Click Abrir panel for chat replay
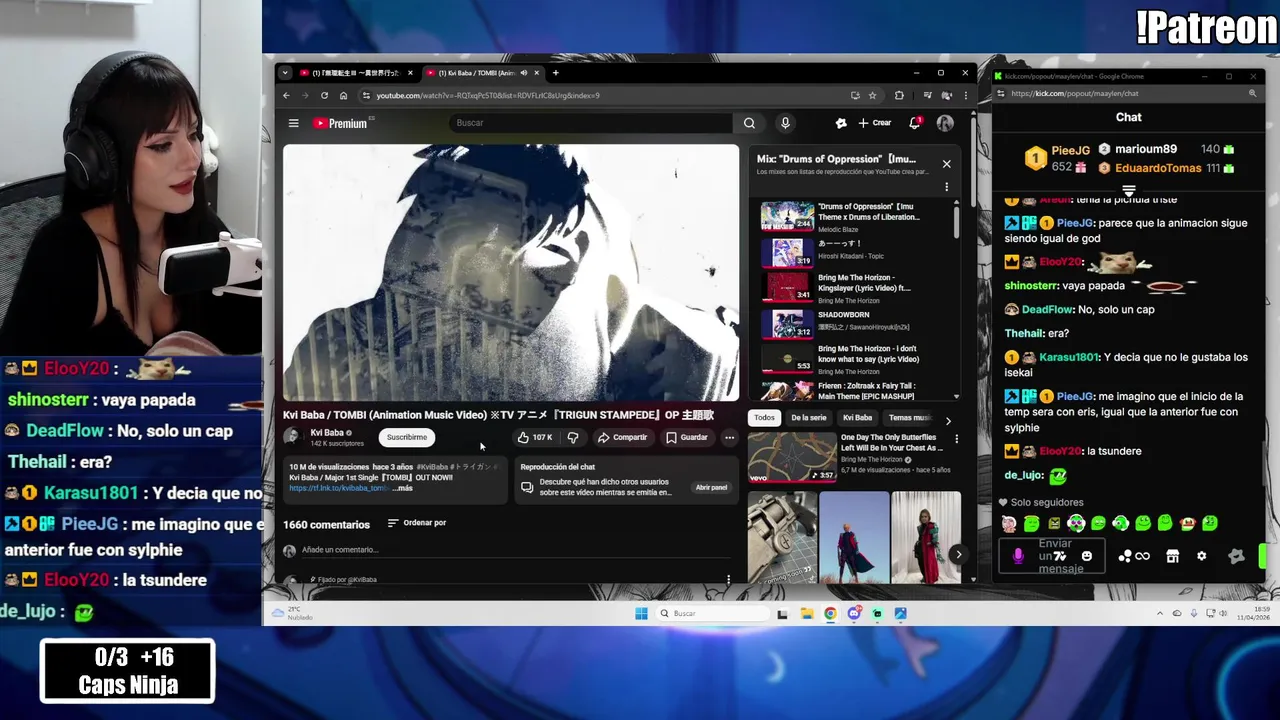Viewport: 1280px width, 720px height. [711, 487]
